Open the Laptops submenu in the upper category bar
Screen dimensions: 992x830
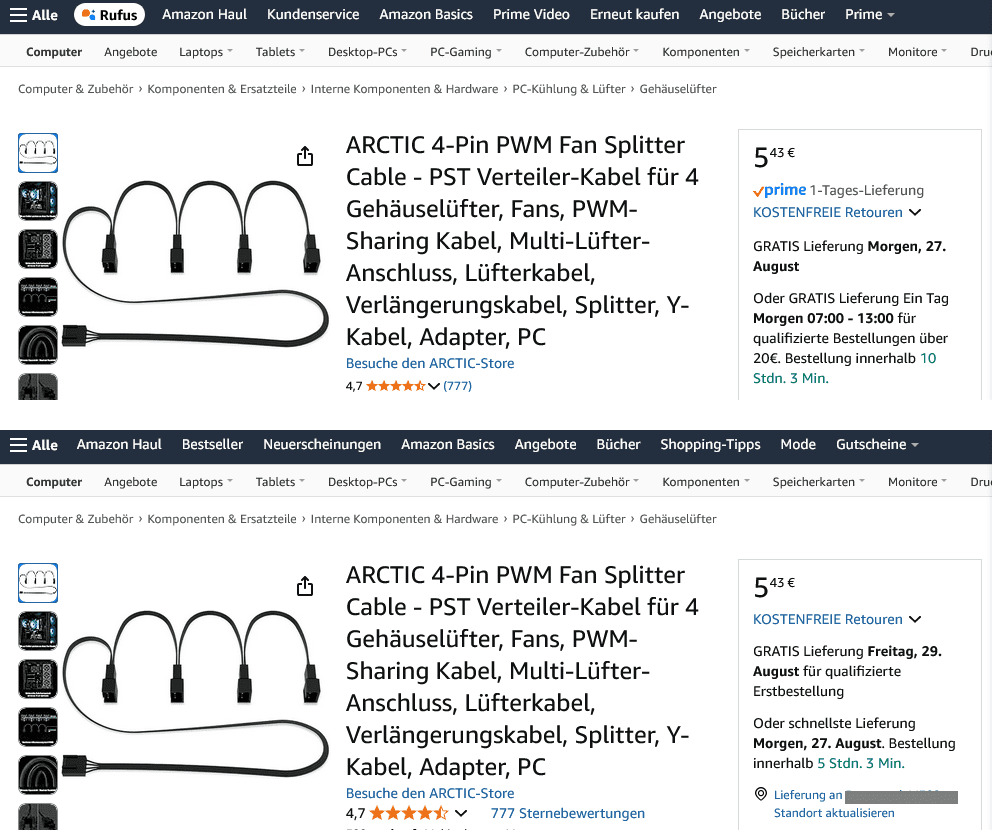point(205,52)
